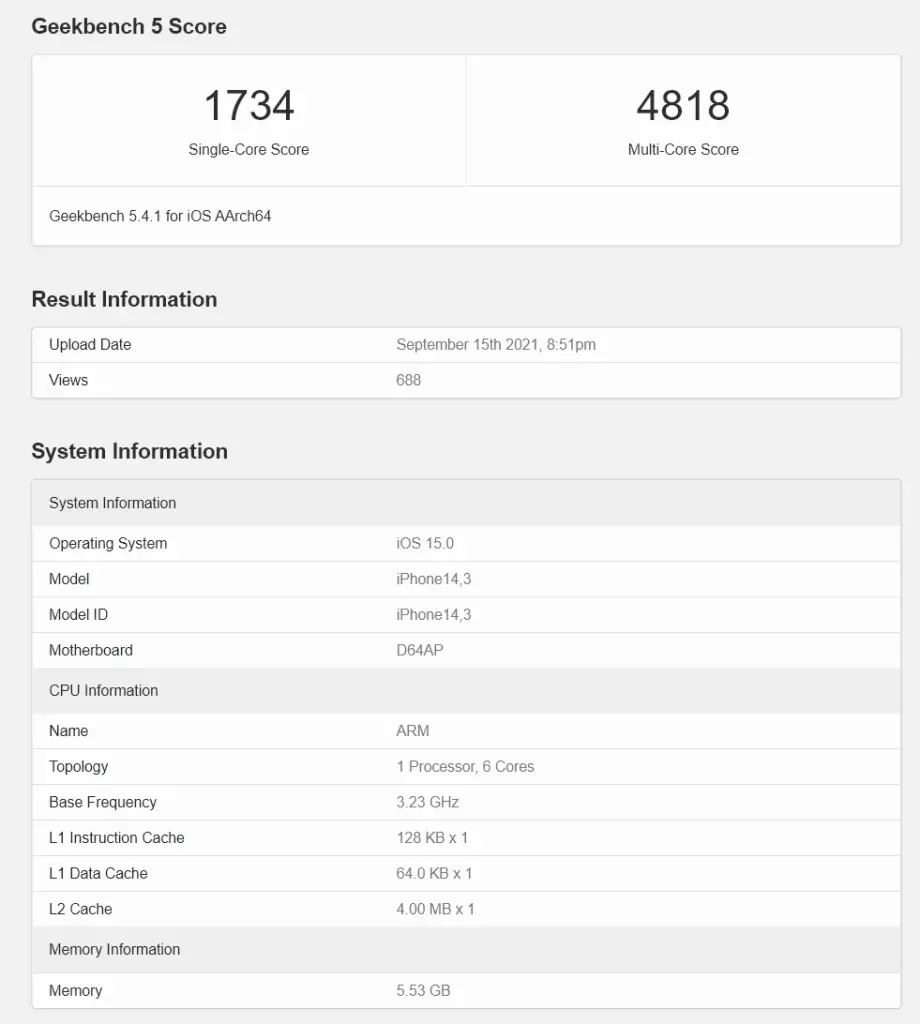Select the ARM processor name value
This screenshot has height=1024, width=920.
point(413,731)
